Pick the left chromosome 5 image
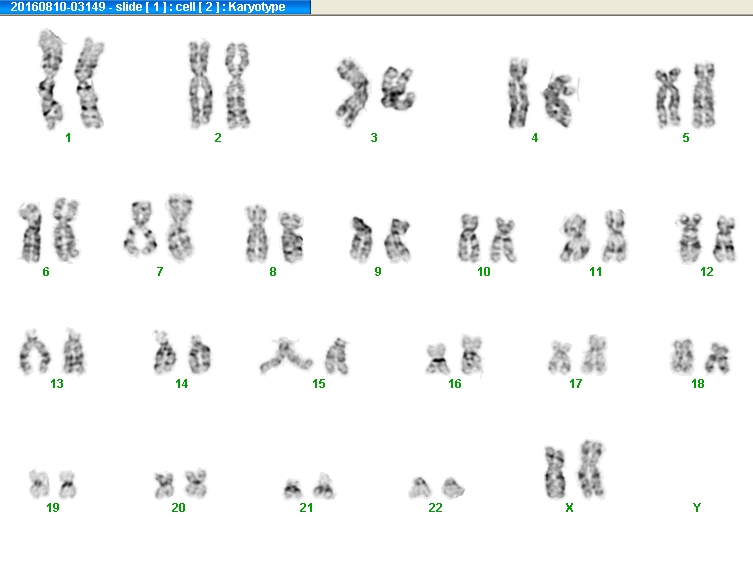Screen dimensions: 753x575 pos(668,98)
